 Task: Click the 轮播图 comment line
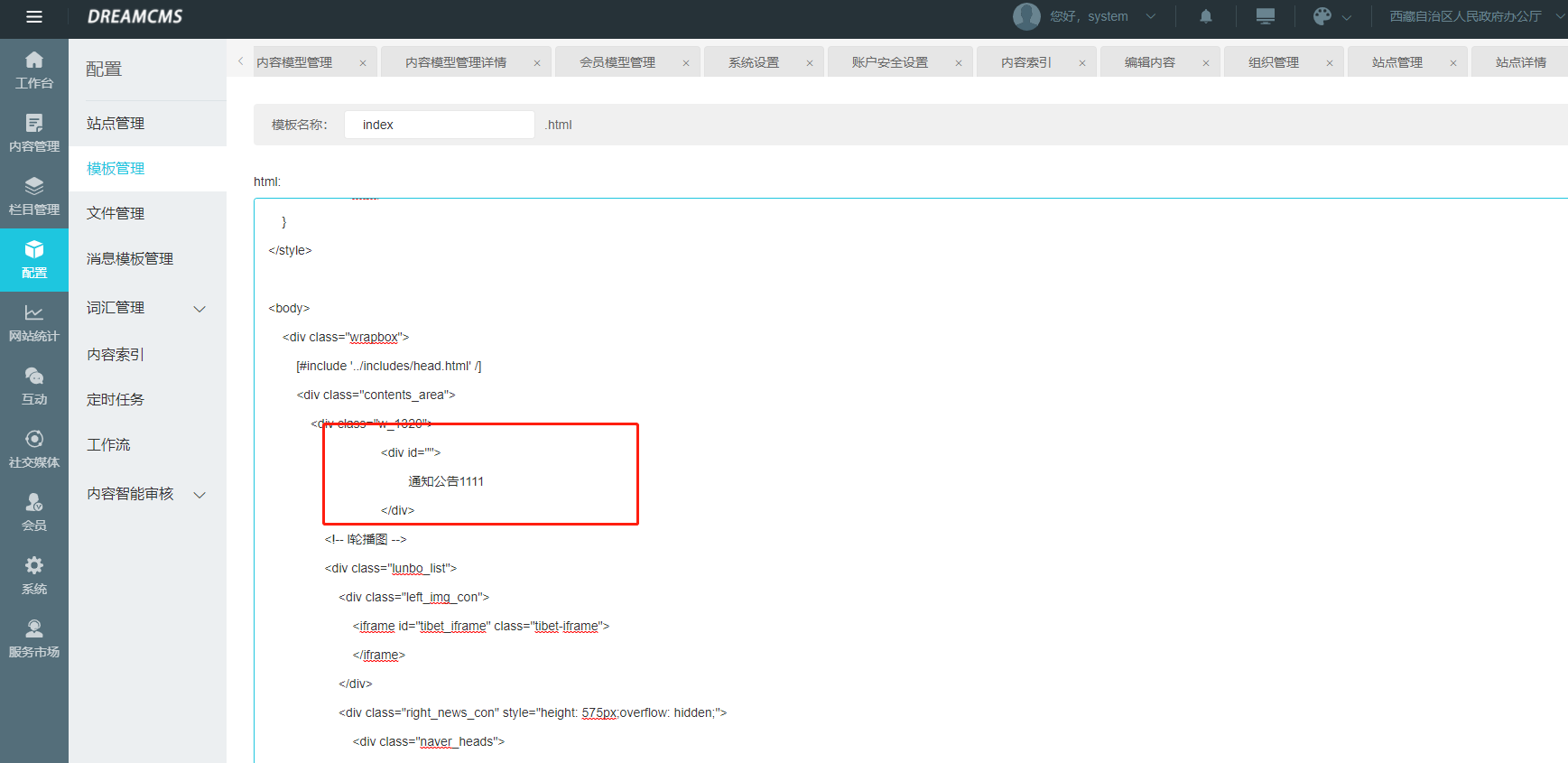coord(366,539)
